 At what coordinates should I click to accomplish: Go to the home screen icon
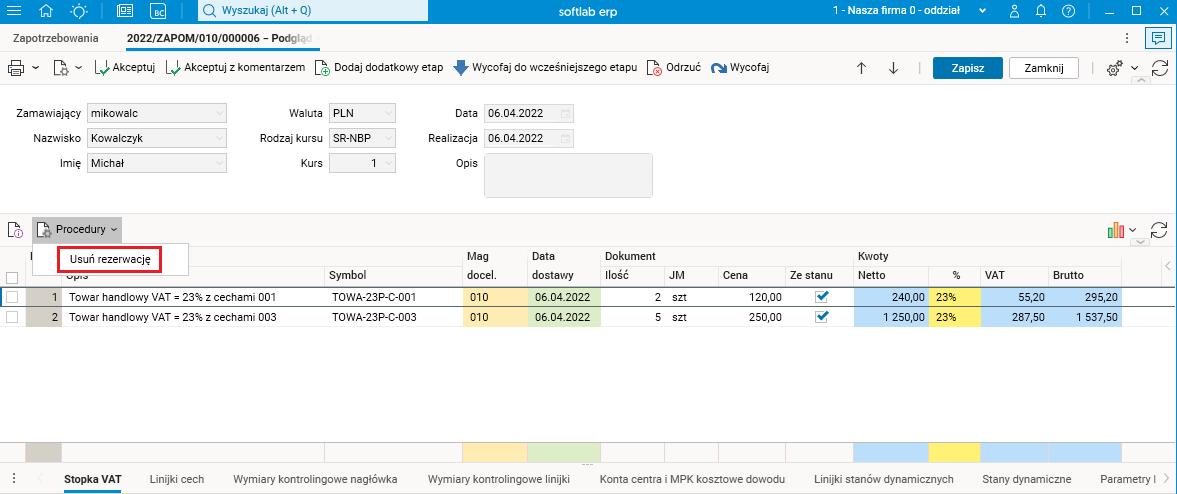coord(47,11)
